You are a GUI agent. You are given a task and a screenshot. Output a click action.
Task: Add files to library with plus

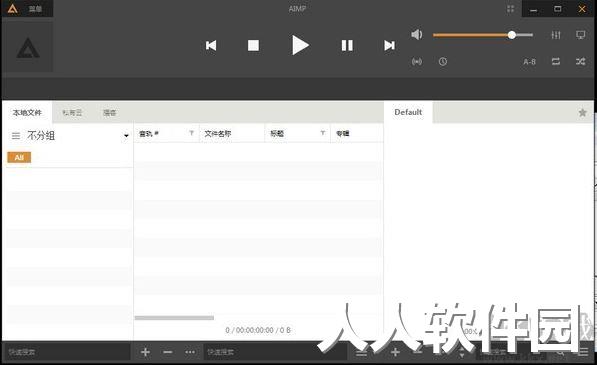tap(145, 352)
